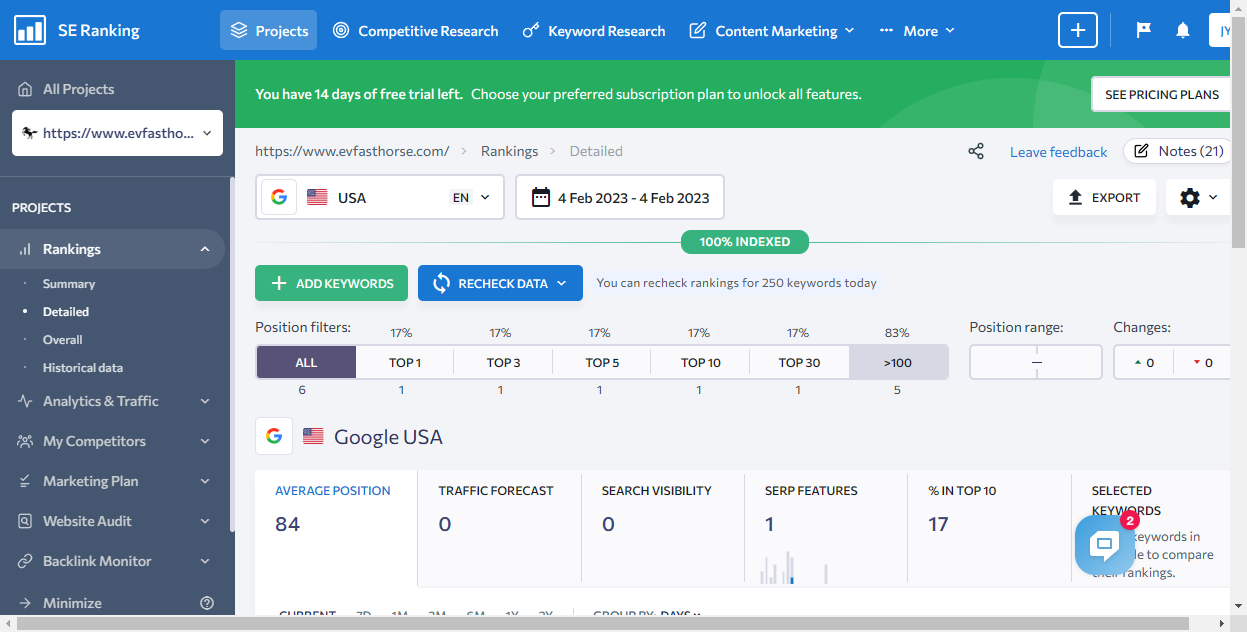Click the Changes decrease (red arrow) field
Viewport: 1247px width, 632px height.
tap(1202, 362)
